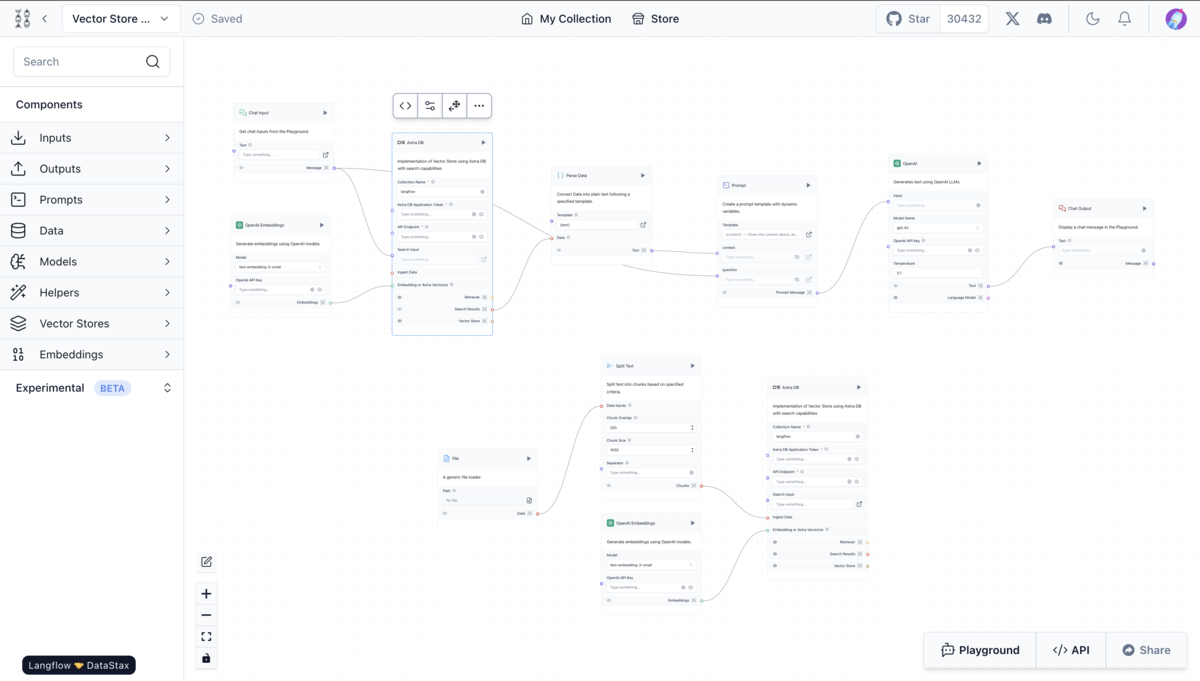This screenshot has height=681, width=1200.
Task: Focus the component Search field
Action: [91, 62]
